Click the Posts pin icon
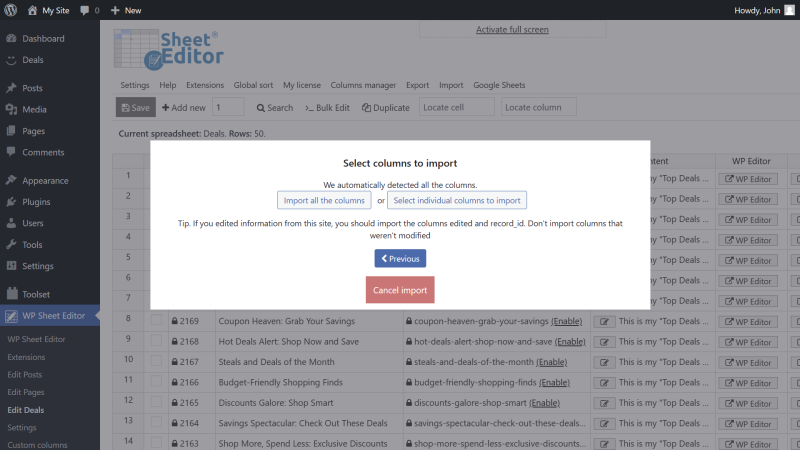Screen dimensions: 800x450 11,88
